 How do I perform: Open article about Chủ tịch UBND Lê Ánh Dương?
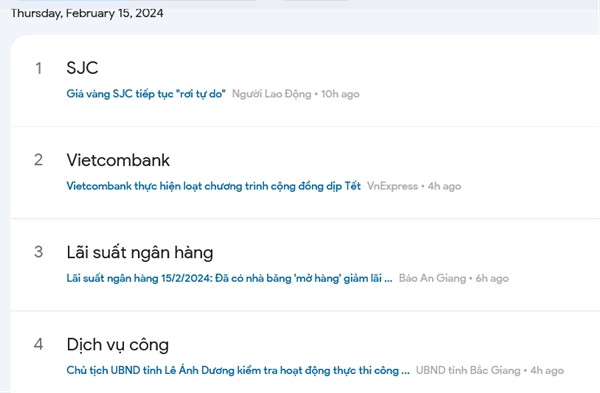[x=238, y=370]
